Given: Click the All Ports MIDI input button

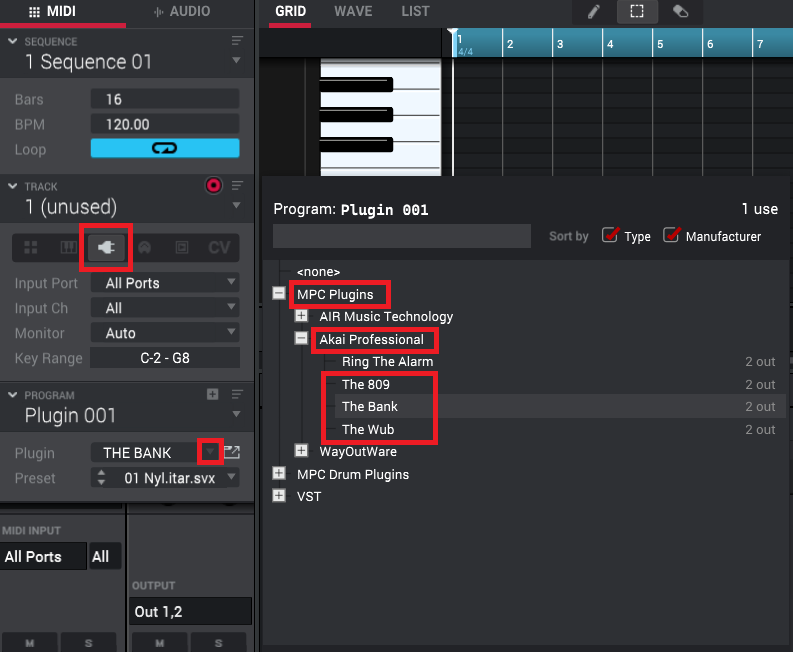Looking at the screenshot, I should [x=43, y=556].
